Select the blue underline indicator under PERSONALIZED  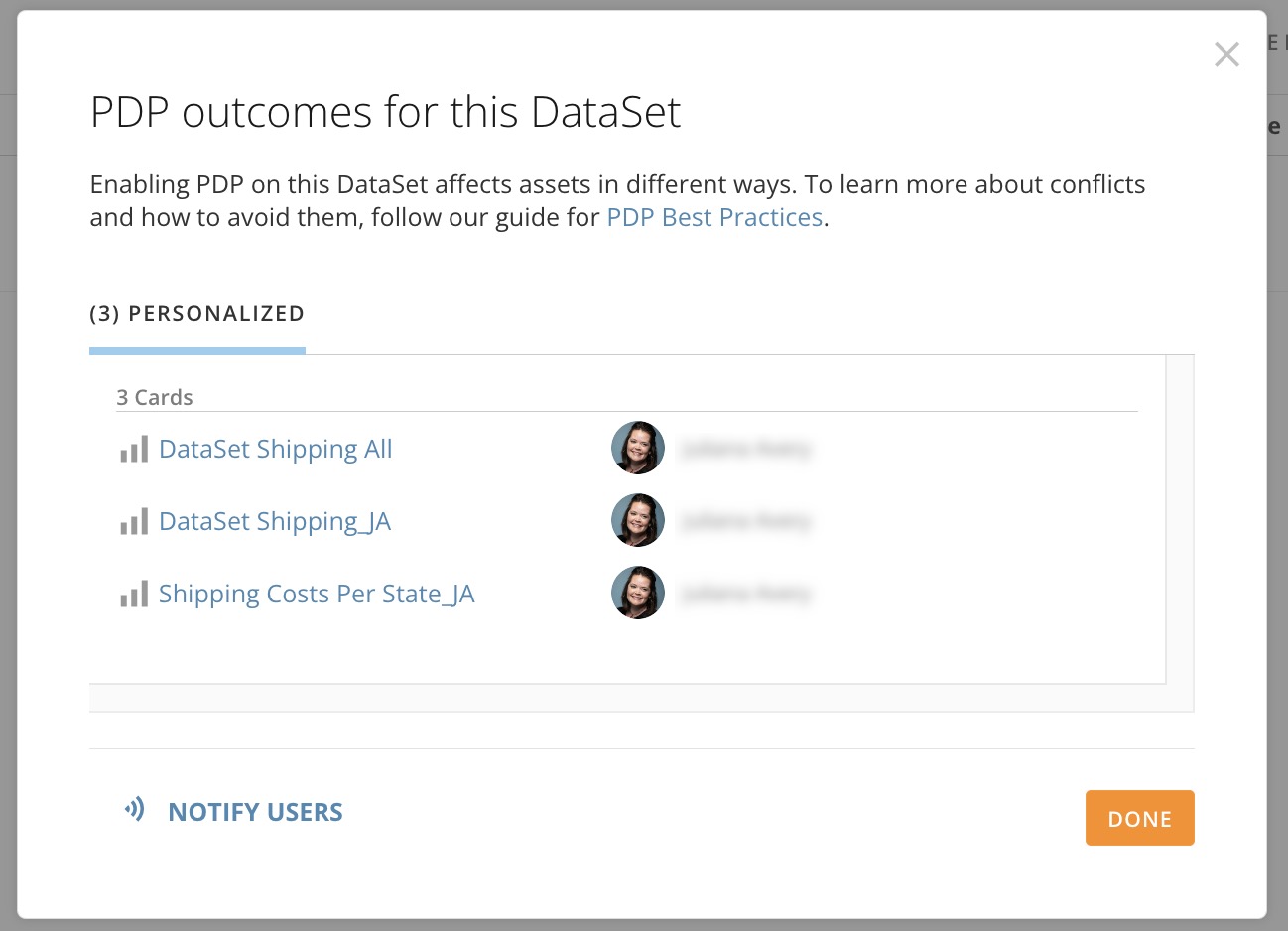pos(196,350)
